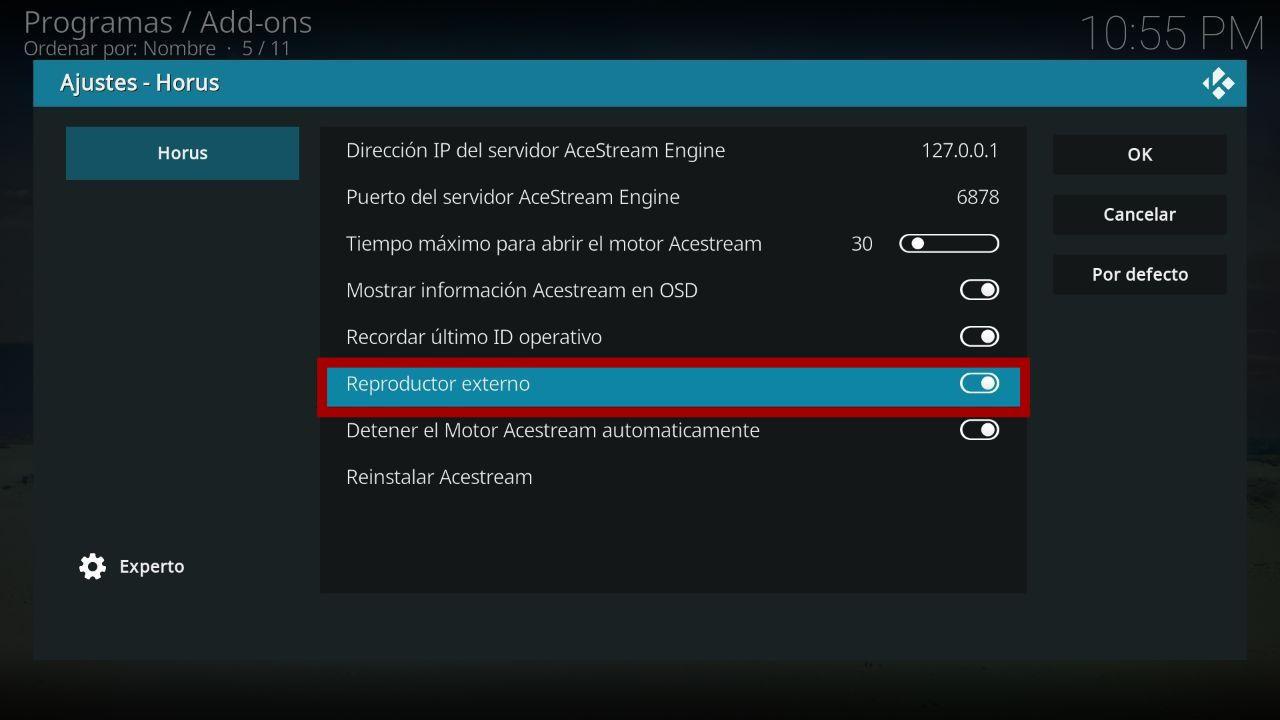Click the 10:55 PM clock
This screenshot has width=1280, height=720.
1172,34
